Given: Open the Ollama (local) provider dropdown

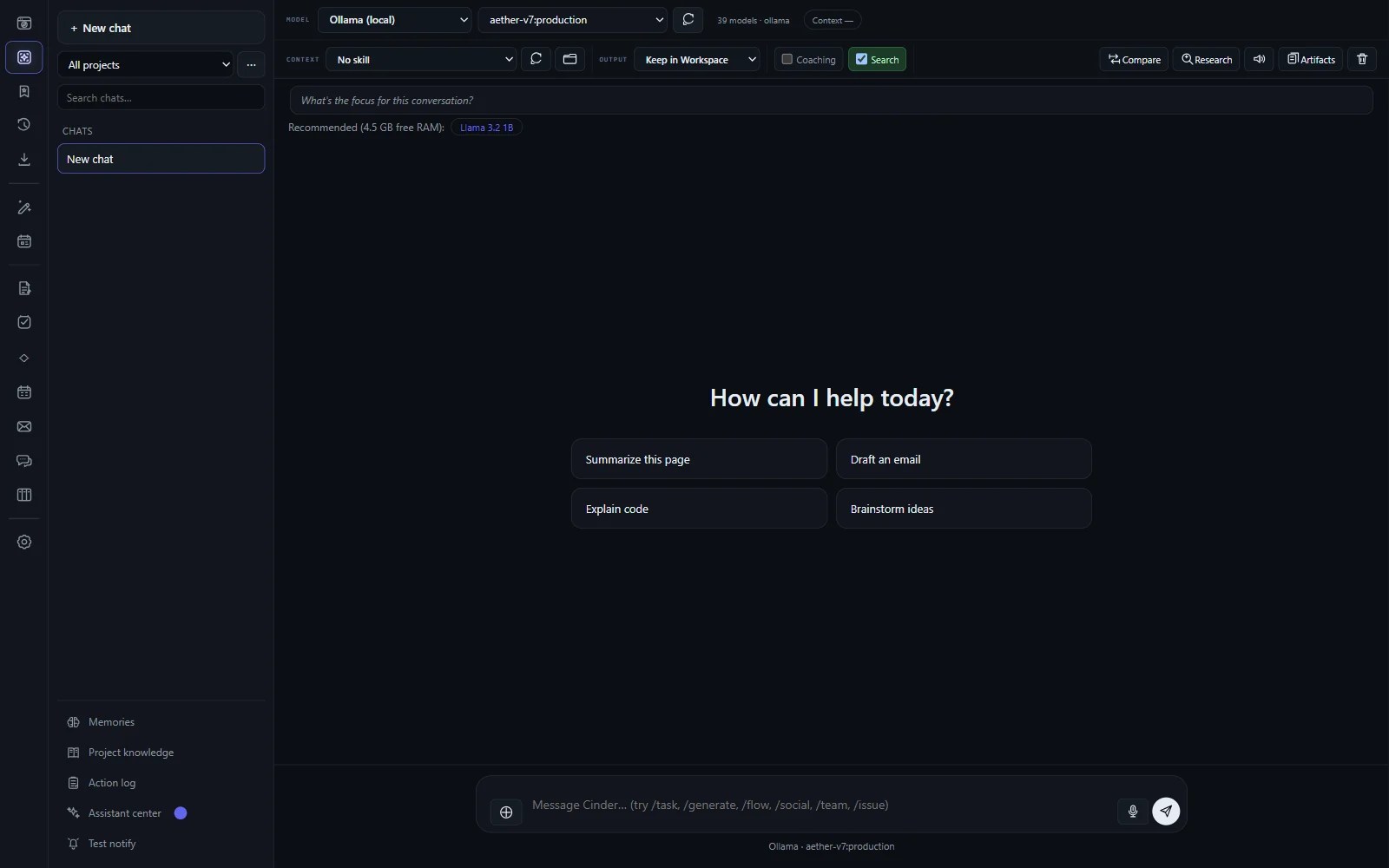Looking at the screenshot, I should coord(395,19).
